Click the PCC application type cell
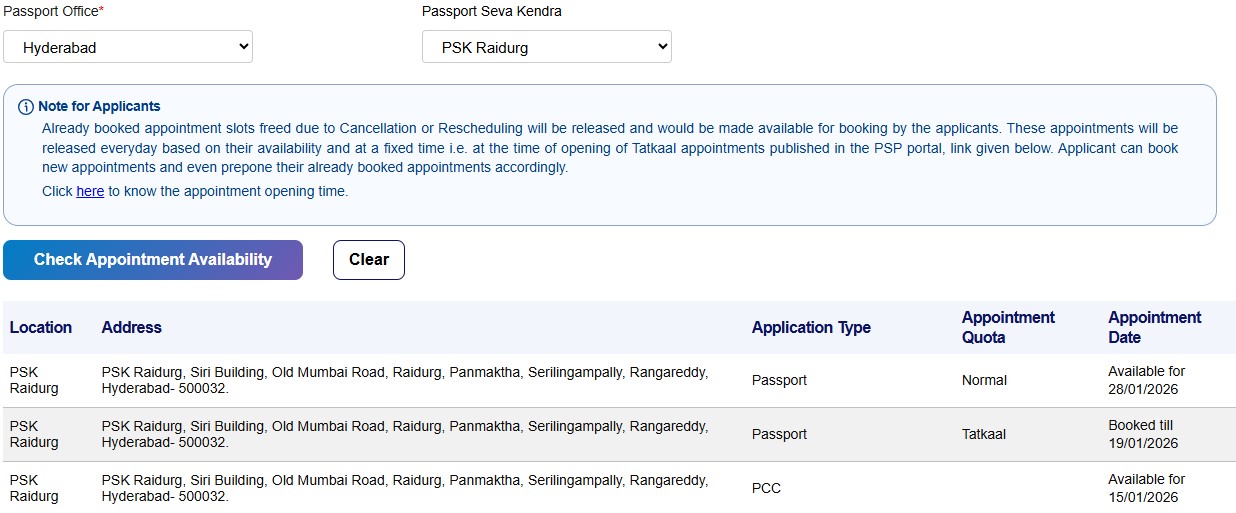The image size is (1236, 513). pos(766,488)
